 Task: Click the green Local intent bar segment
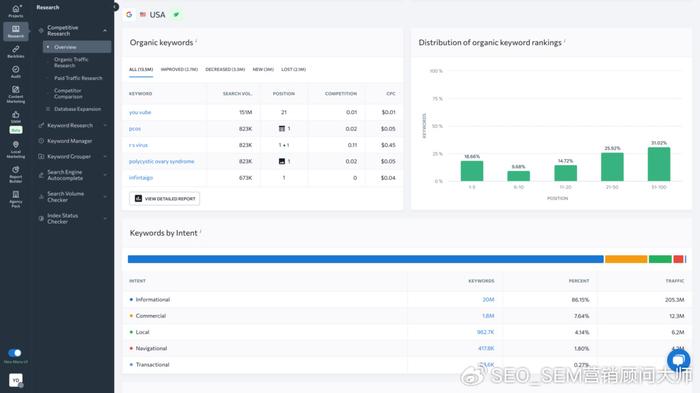point(660,259)
